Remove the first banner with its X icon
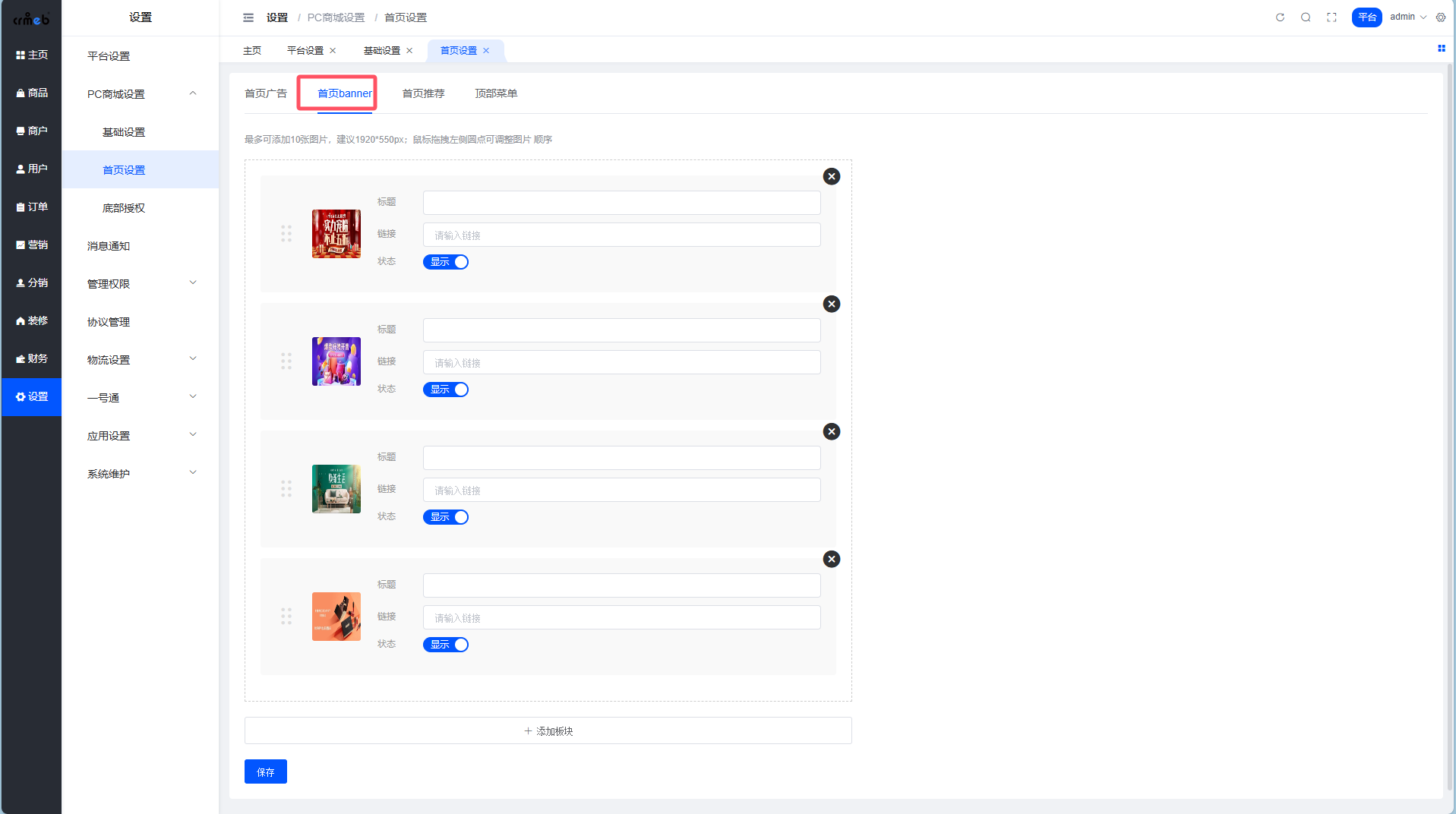The image size is (1456, 814). (x=832, y=176)
